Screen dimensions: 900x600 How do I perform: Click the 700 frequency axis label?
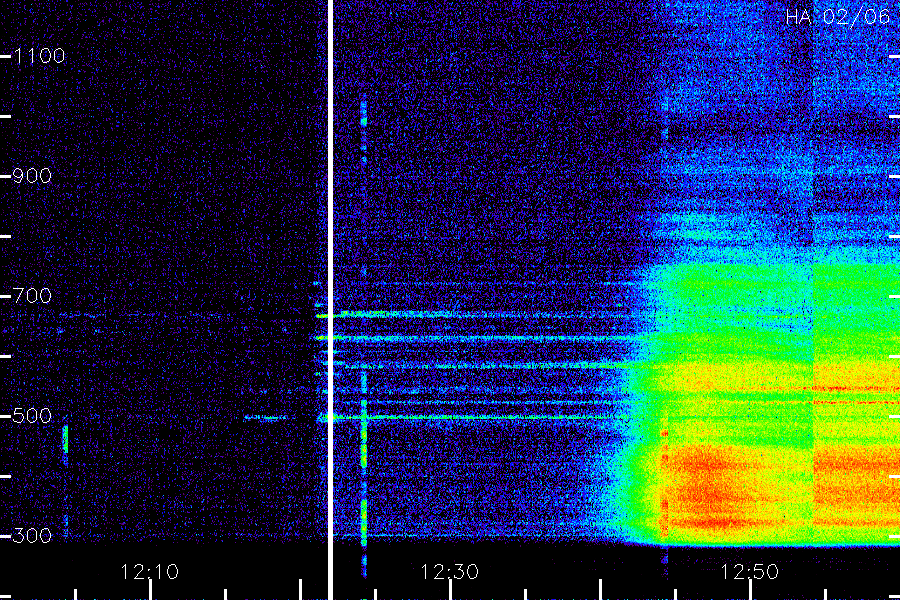tap(32, 296)
